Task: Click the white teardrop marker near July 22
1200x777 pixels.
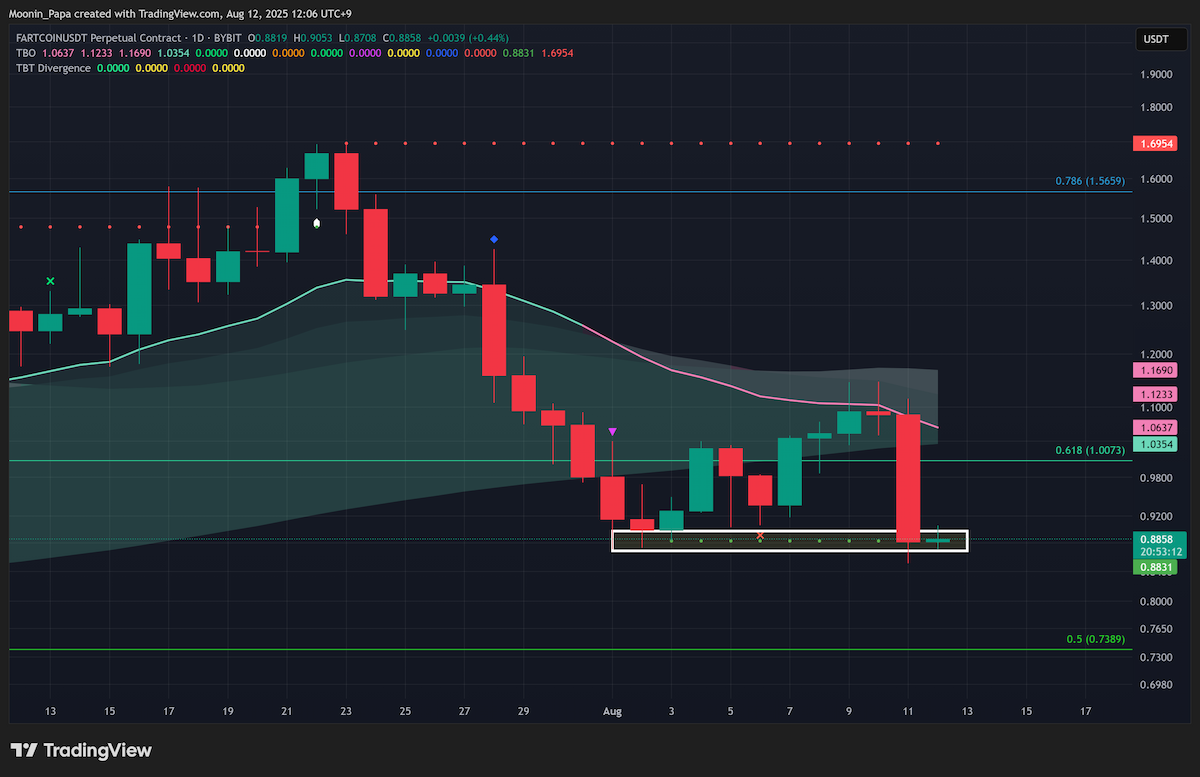Action: tap(317, 223)
